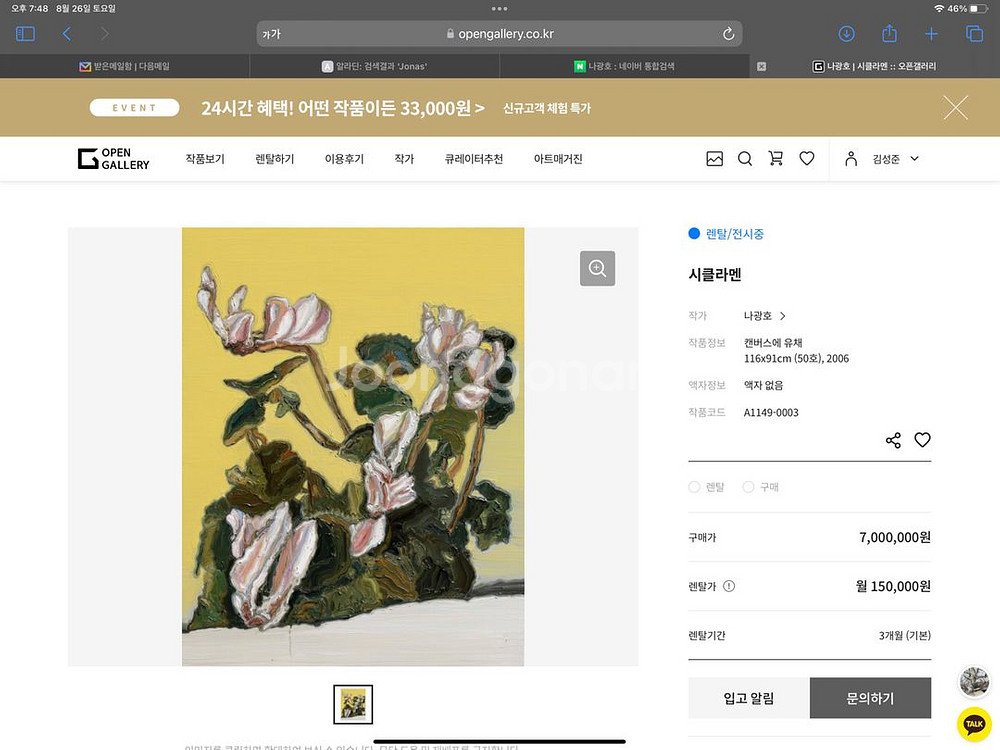
Task: Click the 입고 알림 button
Action: [749, 698]
